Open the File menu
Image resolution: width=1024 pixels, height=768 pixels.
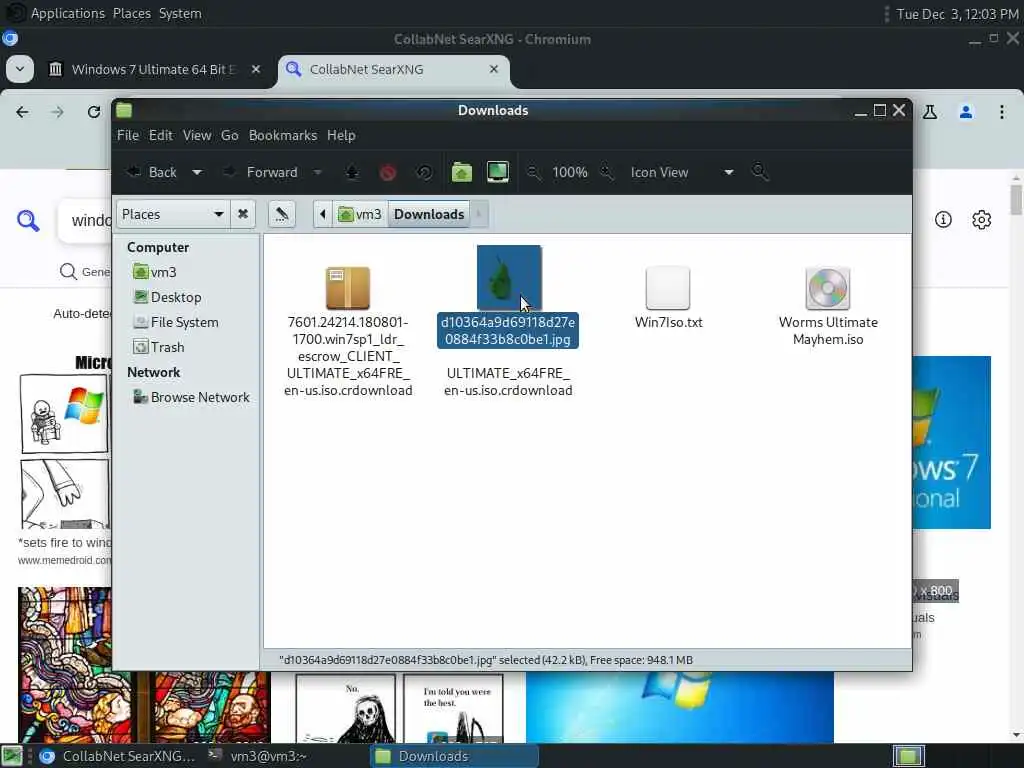(x=128, y=135)
